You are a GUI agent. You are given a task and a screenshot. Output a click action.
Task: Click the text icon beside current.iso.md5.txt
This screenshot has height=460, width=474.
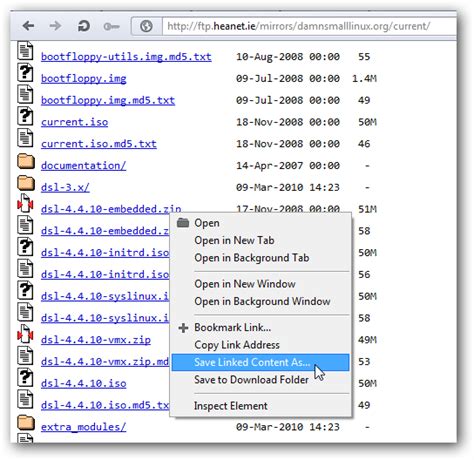25,138
